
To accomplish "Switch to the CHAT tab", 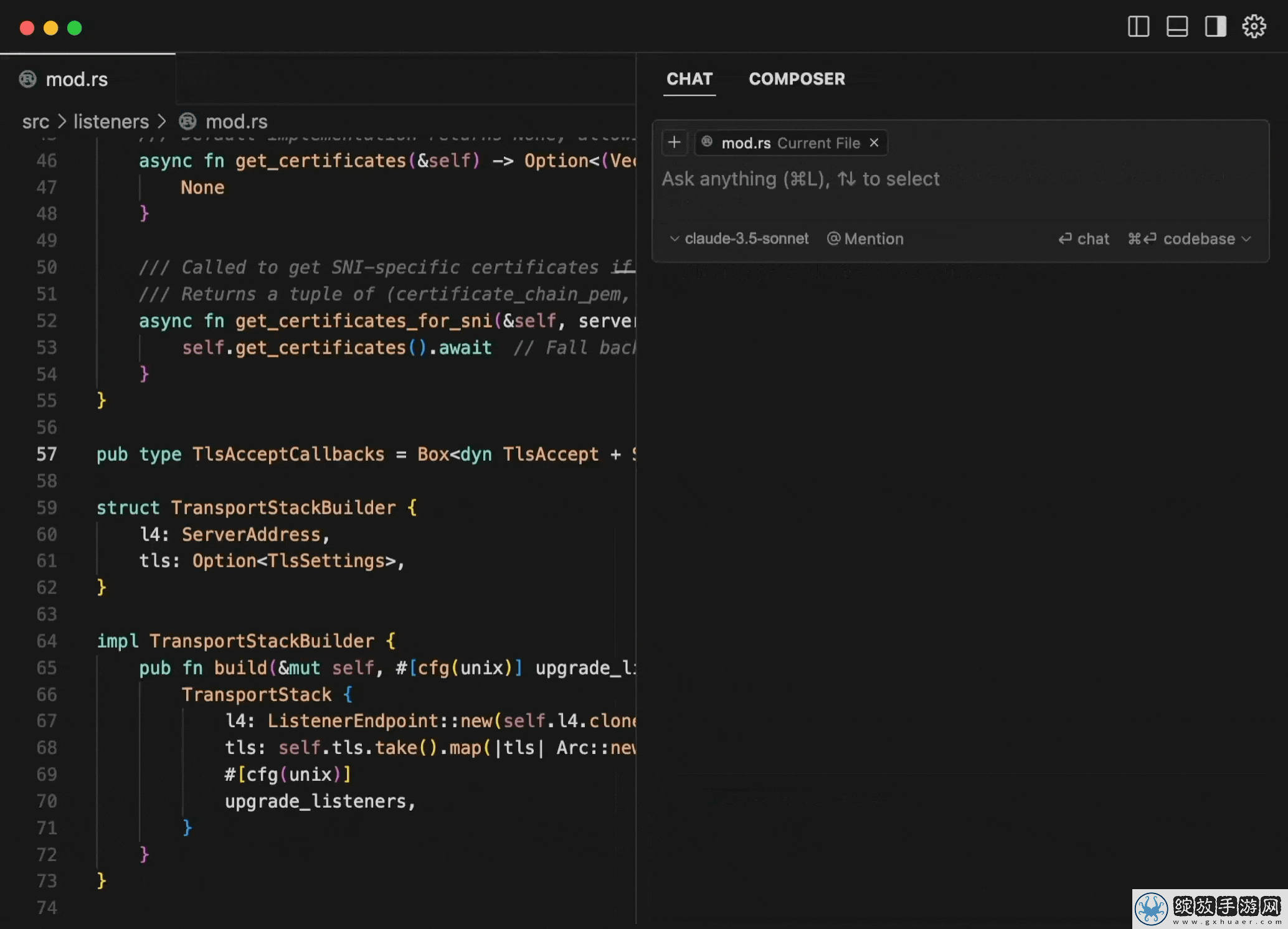I will click(x=689, y=79).
